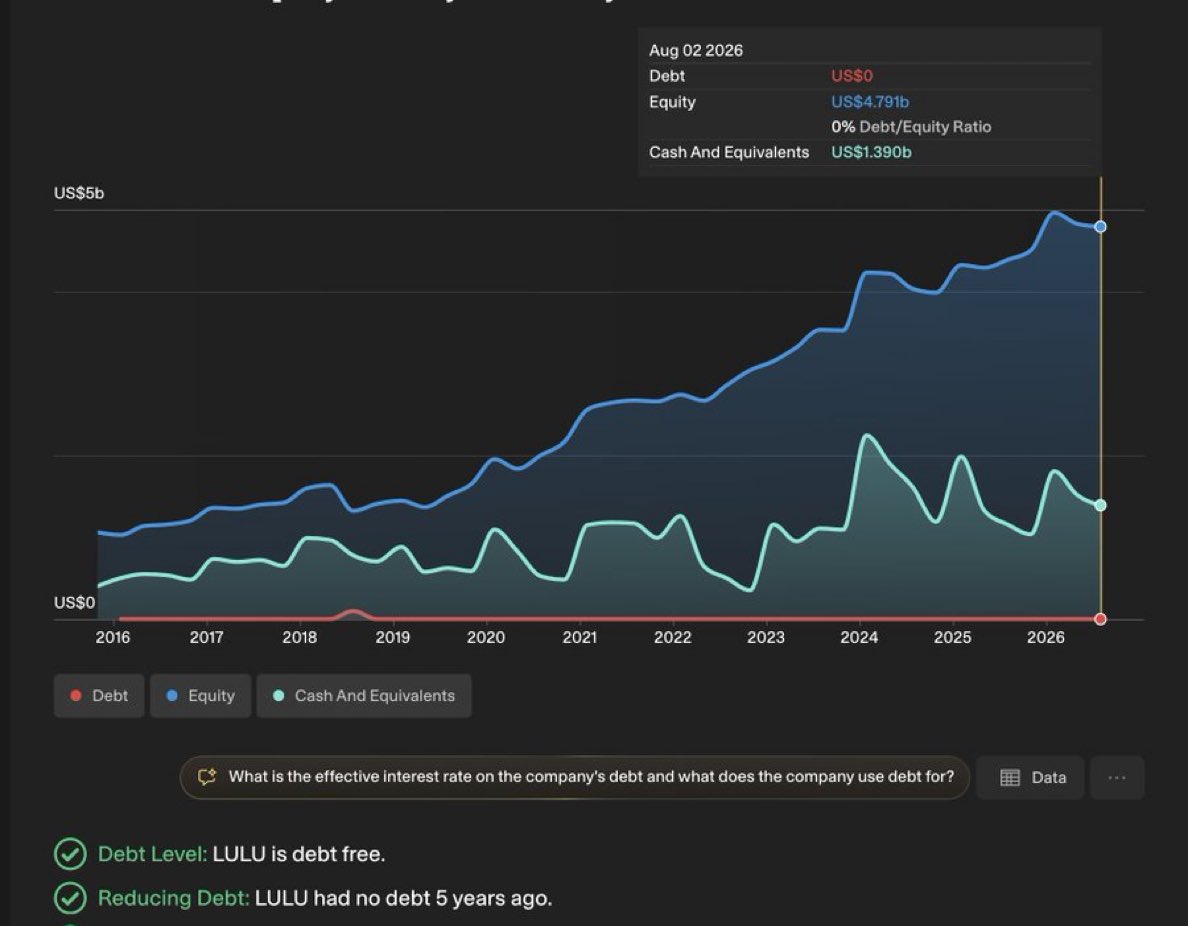
Task: Click the 2022 x-axis label
Action: pos(673,637)
